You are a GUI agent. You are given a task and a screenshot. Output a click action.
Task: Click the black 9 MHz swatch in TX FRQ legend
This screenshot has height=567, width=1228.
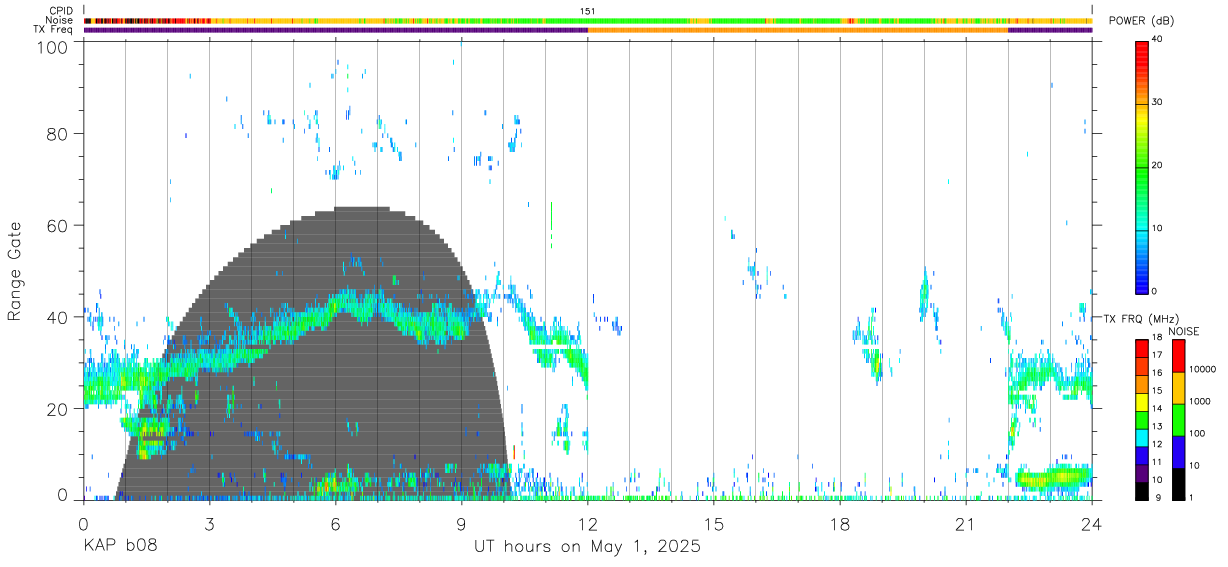click(1142, 491)
